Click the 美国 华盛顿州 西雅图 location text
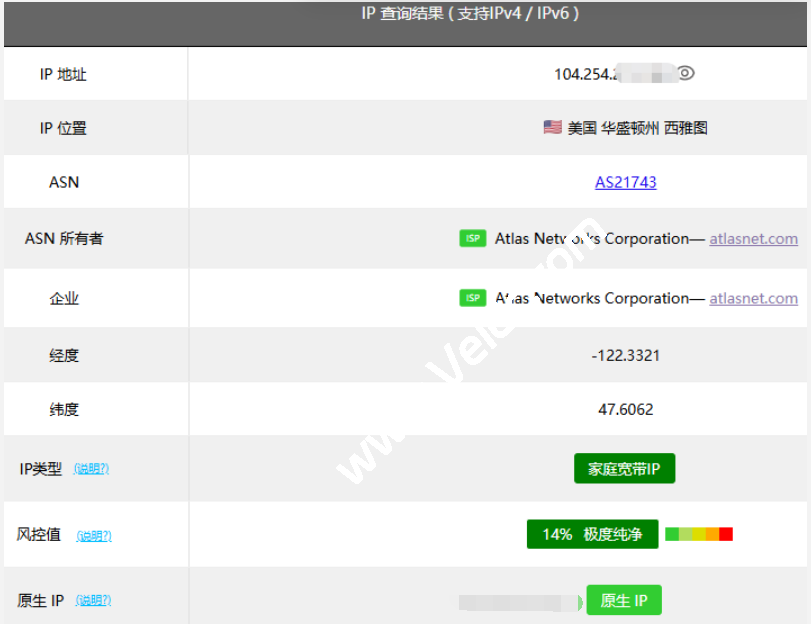The image size is (811, 624). pos(637,128)
